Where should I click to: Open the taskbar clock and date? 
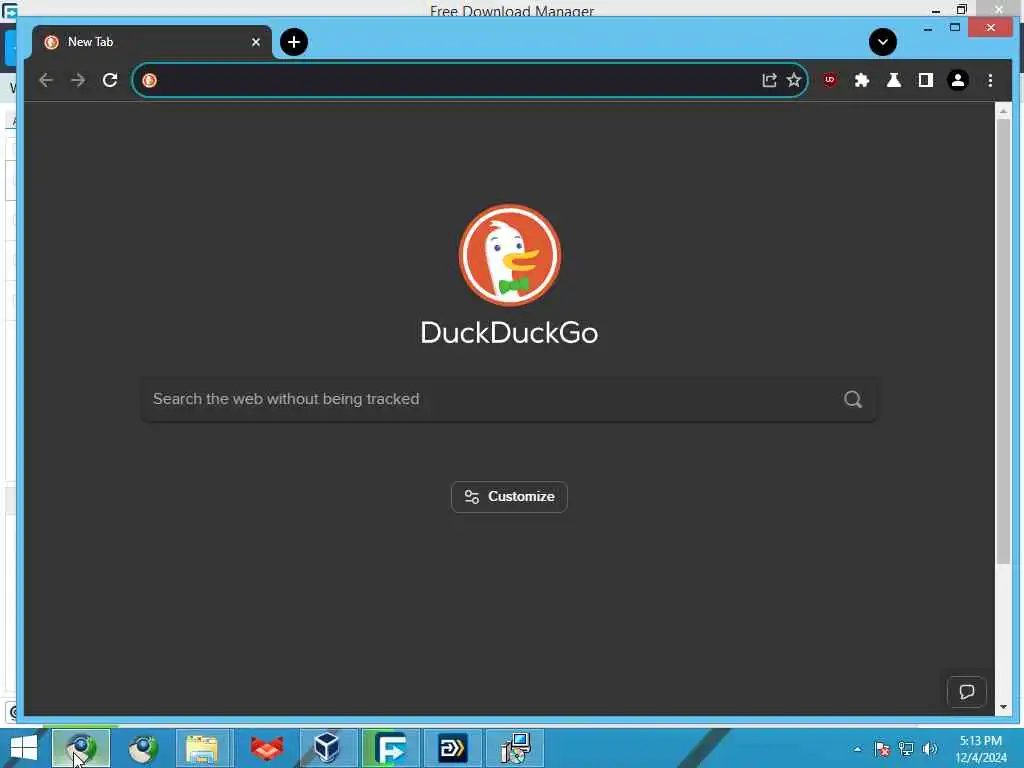click(980, 749)
